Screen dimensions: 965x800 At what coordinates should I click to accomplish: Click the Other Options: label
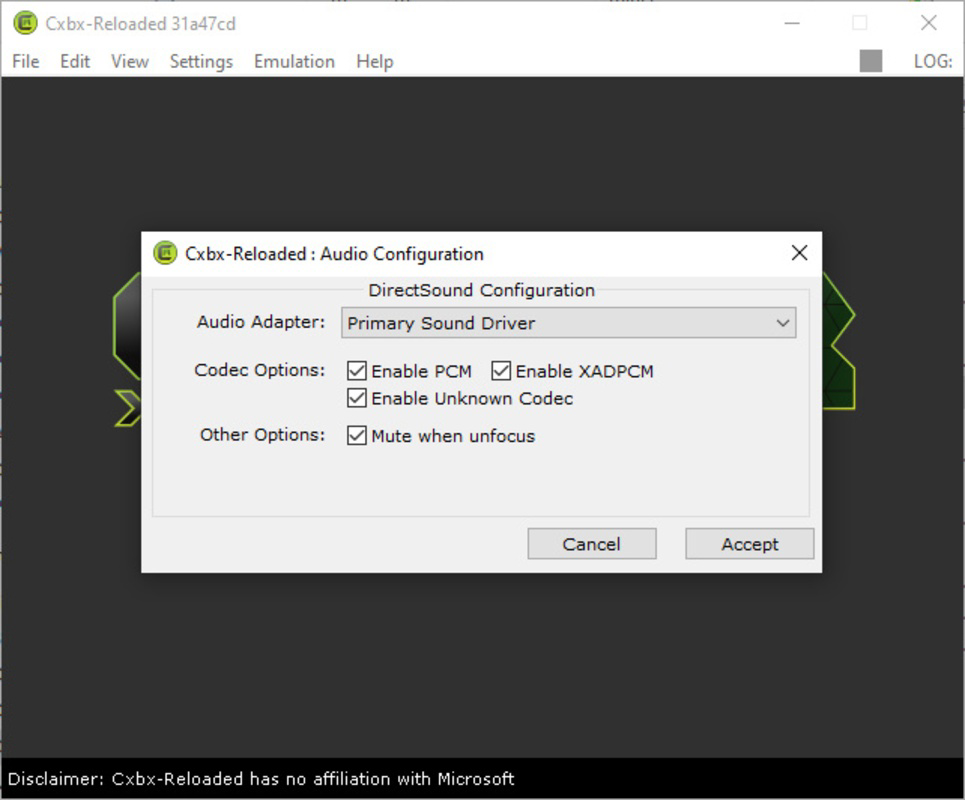click(x=262, y=434)
